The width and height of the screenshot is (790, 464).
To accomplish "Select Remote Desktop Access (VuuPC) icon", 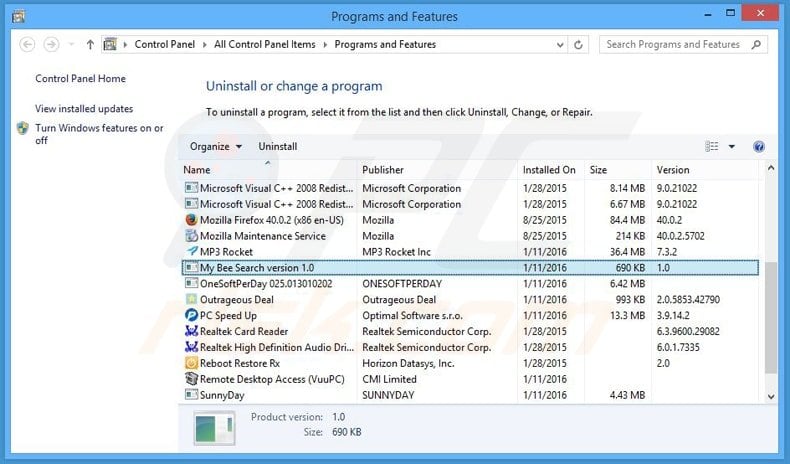I will [191, 379].
